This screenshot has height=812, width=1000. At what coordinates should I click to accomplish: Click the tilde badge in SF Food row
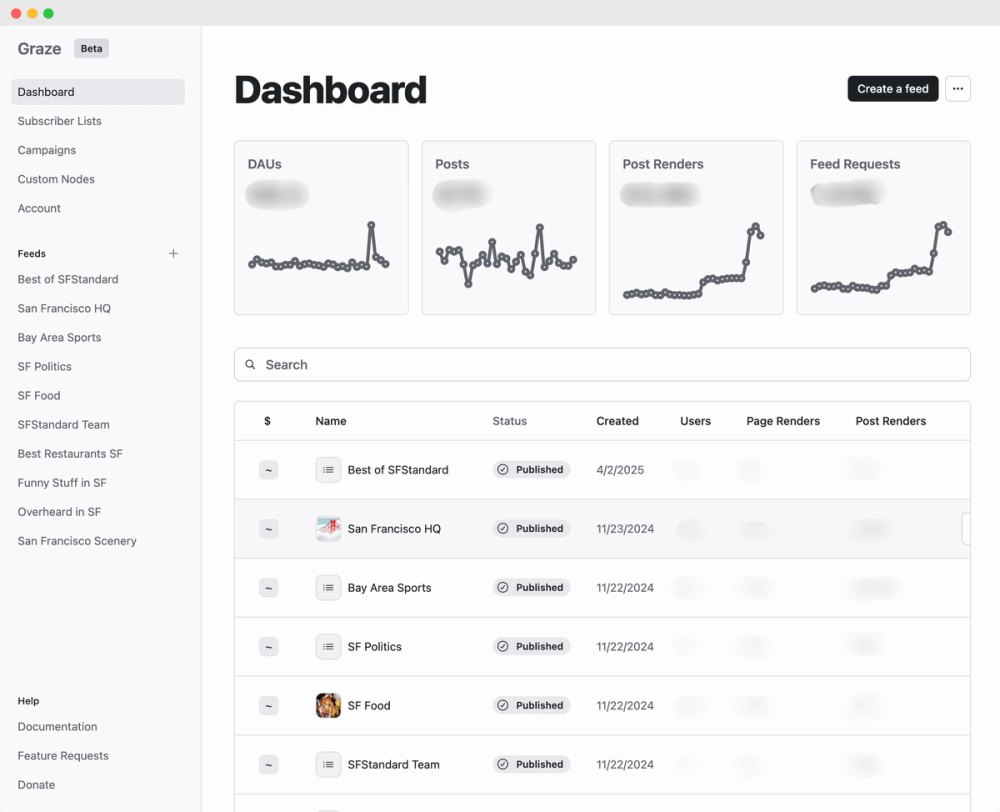click(268, 705)
